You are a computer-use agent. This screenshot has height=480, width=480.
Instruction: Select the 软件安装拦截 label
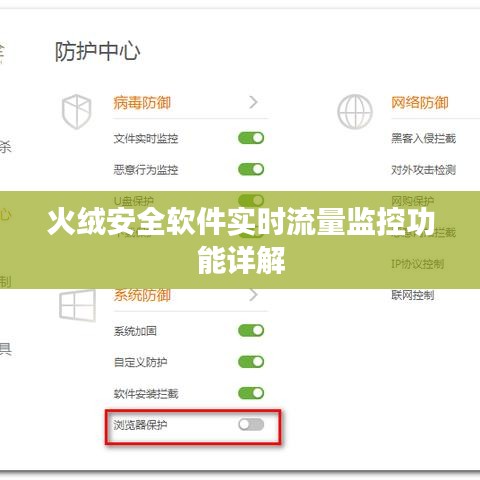click(x=146, y=393)
